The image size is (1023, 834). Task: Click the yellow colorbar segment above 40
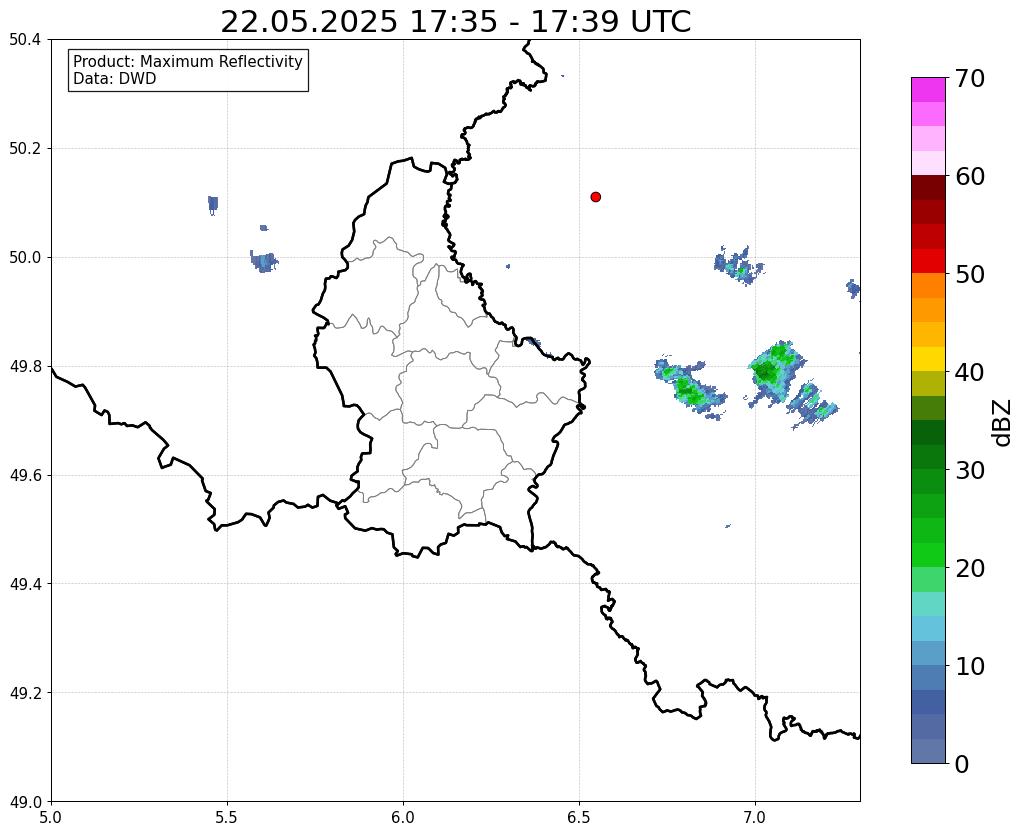click(928, 360)
